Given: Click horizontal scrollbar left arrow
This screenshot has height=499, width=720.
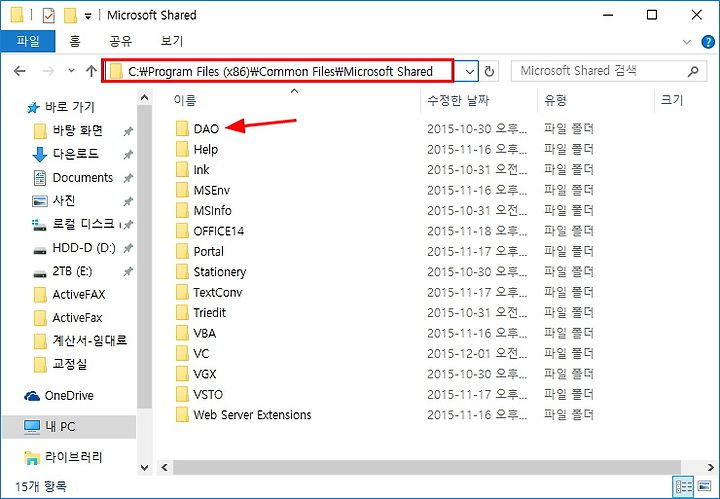Looking at the screenshot, I should pos(164,468).
